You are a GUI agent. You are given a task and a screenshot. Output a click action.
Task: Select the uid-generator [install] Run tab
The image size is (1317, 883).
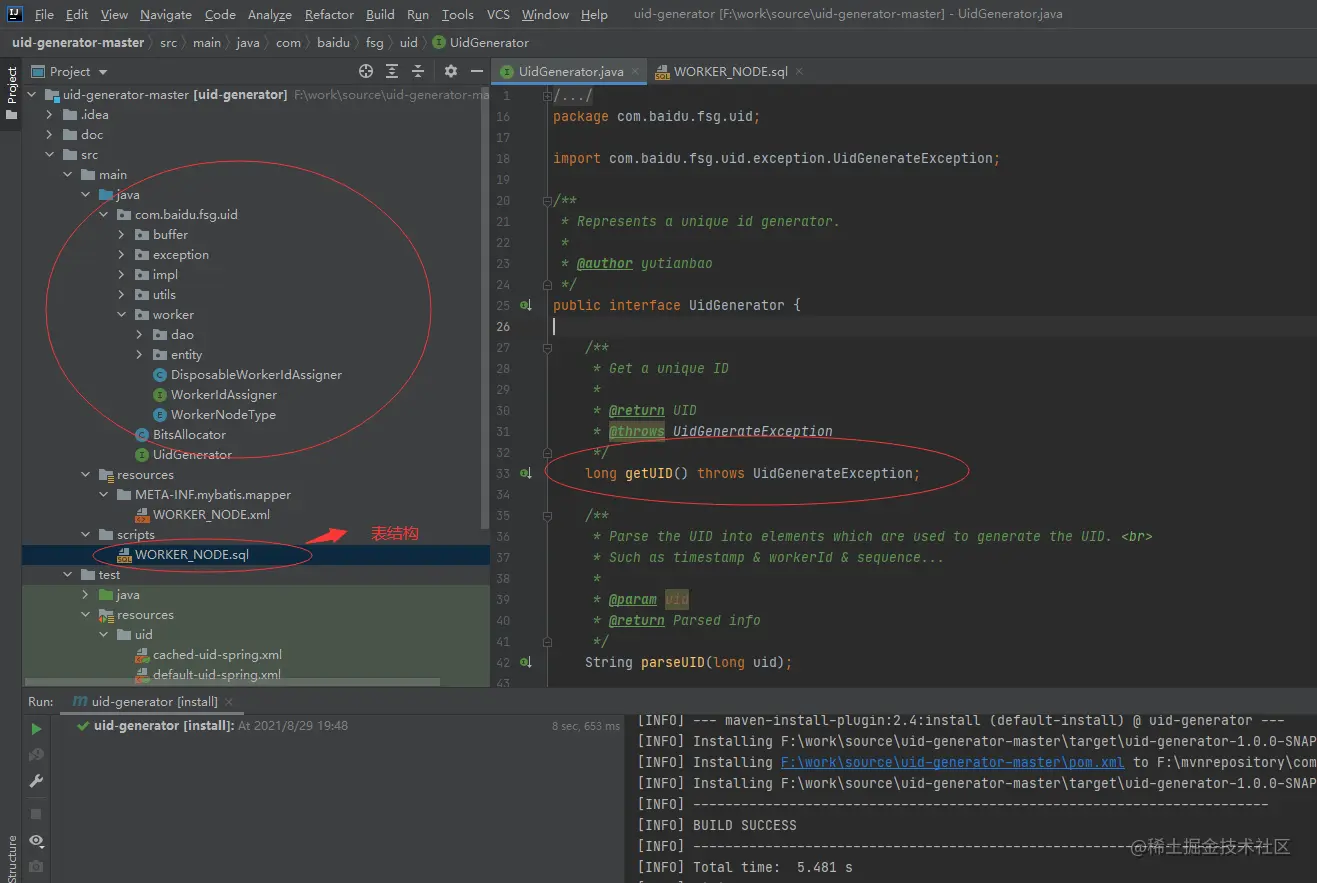click(x=154, y=702)
